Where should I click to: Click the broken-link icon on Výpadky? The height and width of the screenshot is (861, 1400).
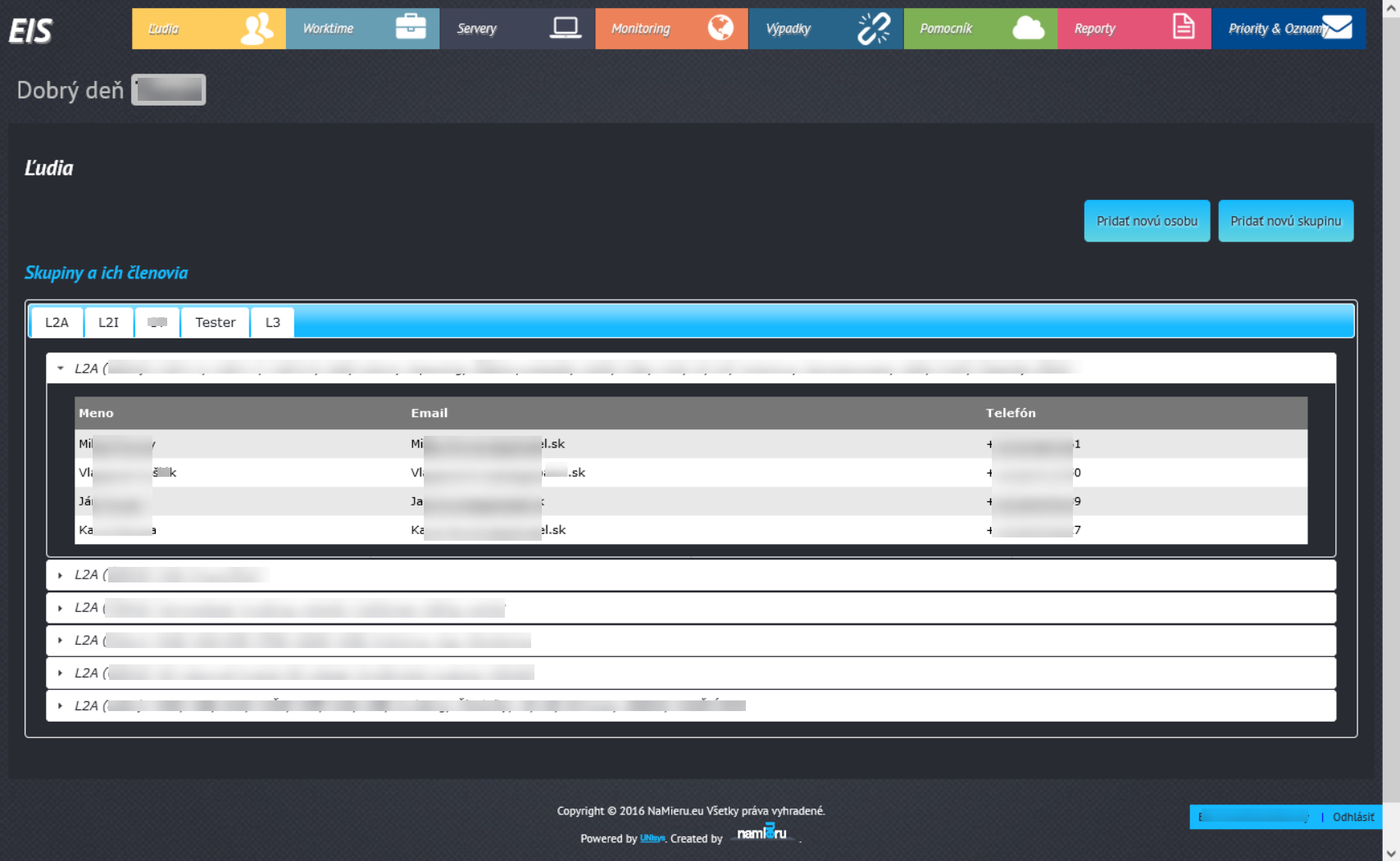point(872,27)
